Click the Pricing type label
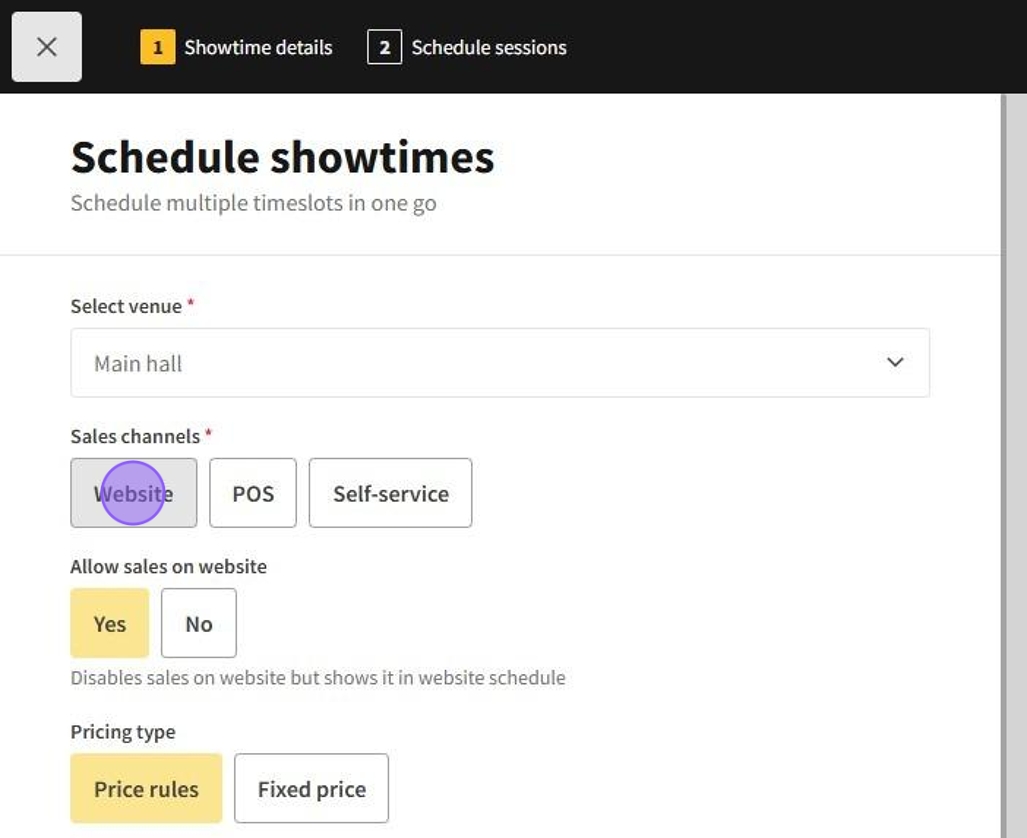 point(122,732)
